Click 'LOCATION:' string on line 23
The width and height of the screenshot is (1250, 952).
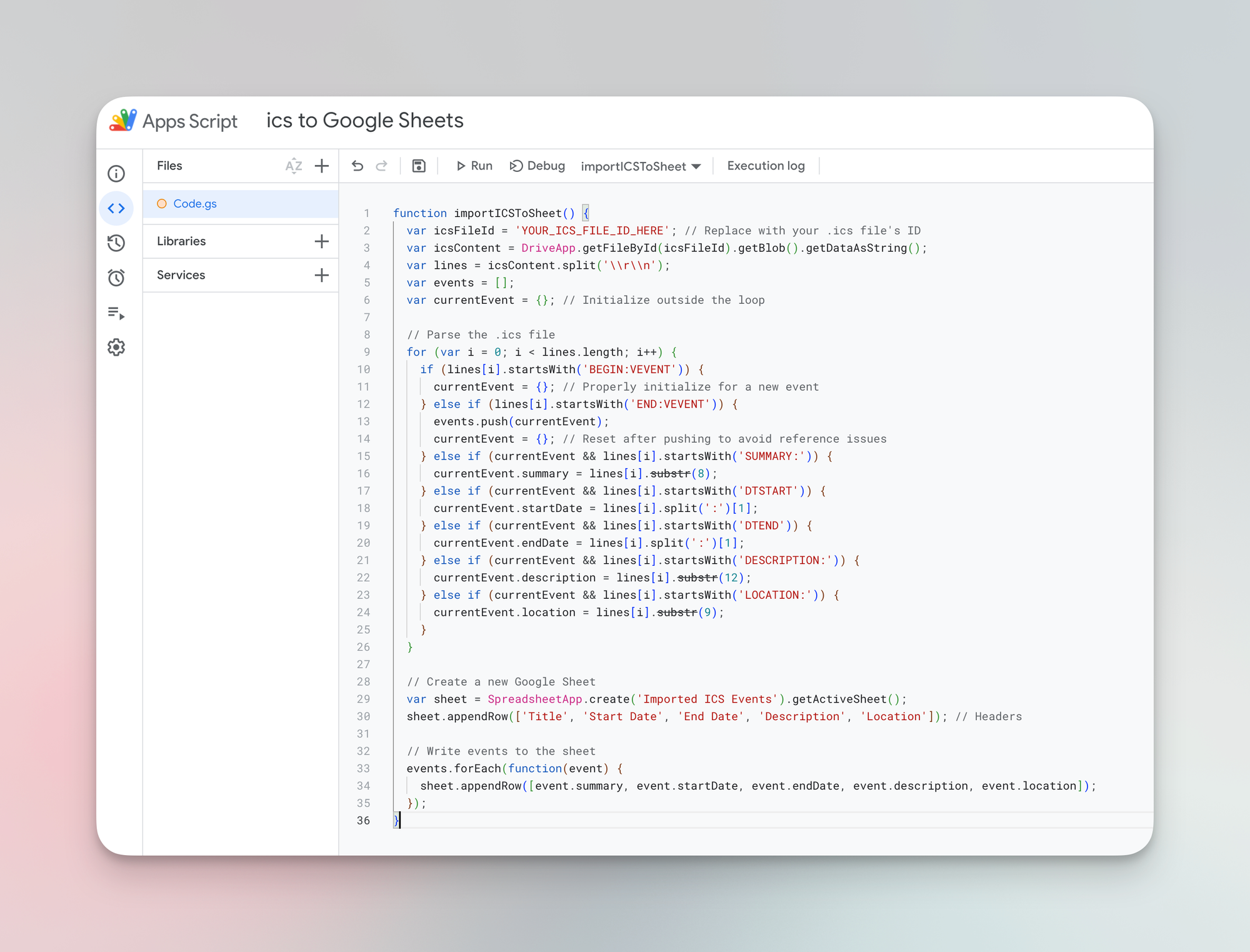click(776, 595)
